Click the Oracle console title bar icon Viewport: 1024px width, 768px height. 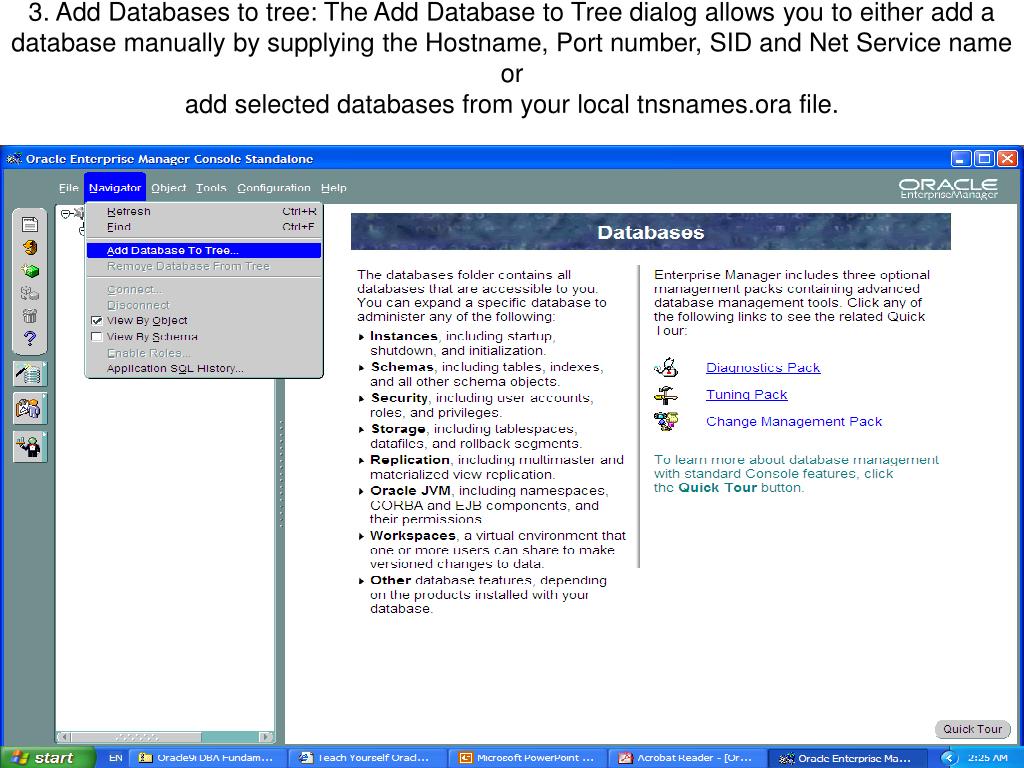(x=14, y=159)
